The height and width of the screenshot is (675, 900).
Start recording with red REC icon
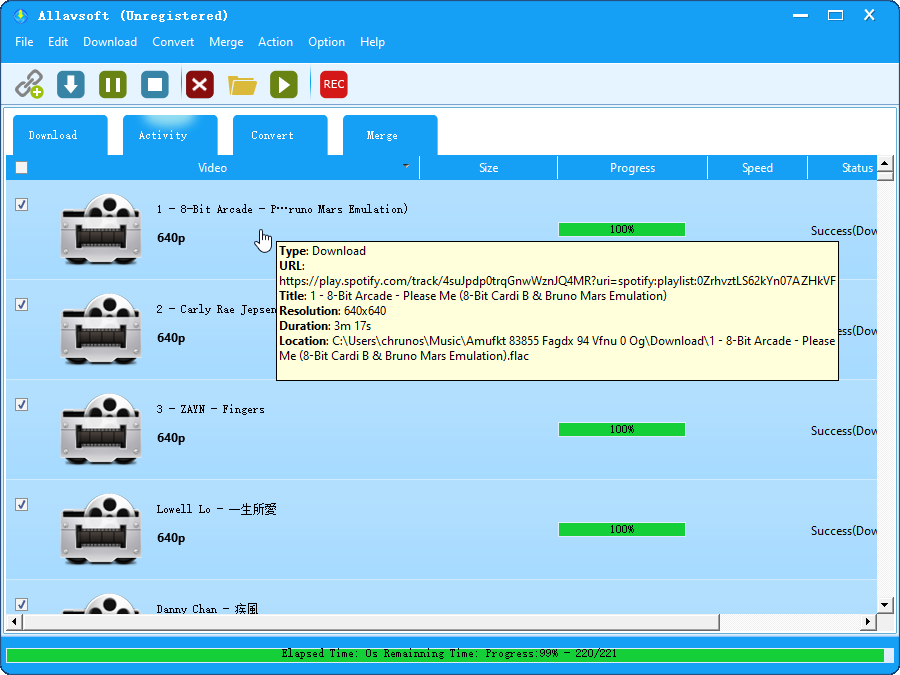334,84
